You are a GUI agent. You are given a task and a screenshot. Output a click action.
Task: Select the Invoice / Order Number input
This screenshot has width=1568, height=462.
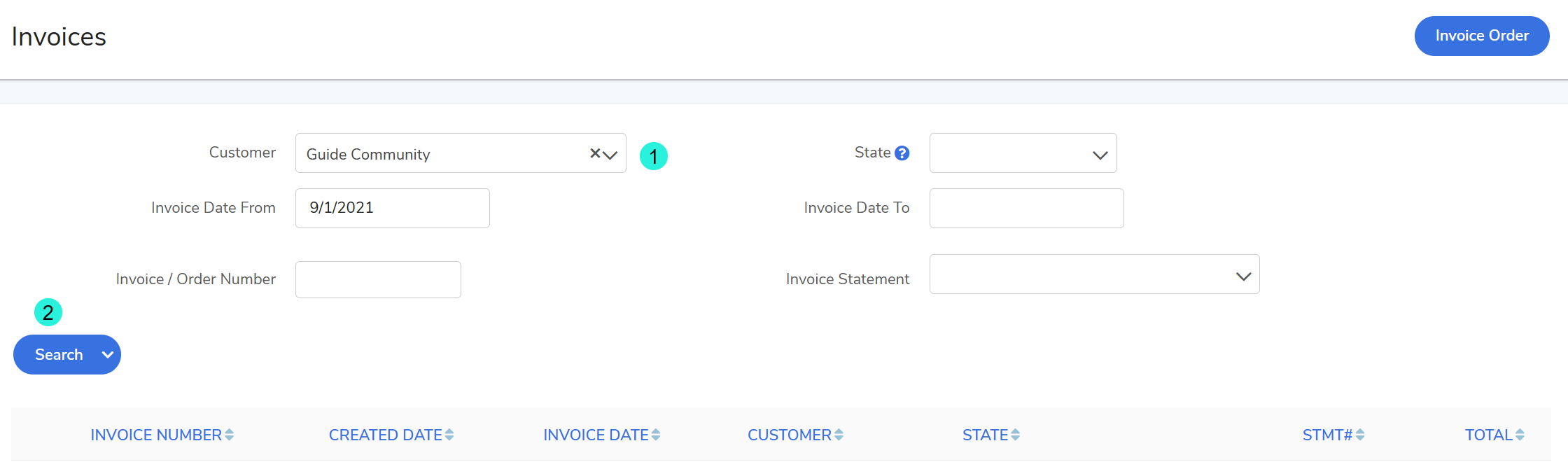click(x=378, y=280)
